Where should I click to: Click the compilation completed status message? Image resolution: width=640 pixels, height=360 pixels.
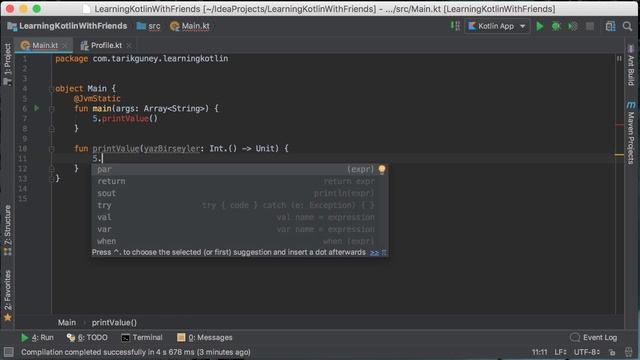point(136,352)
